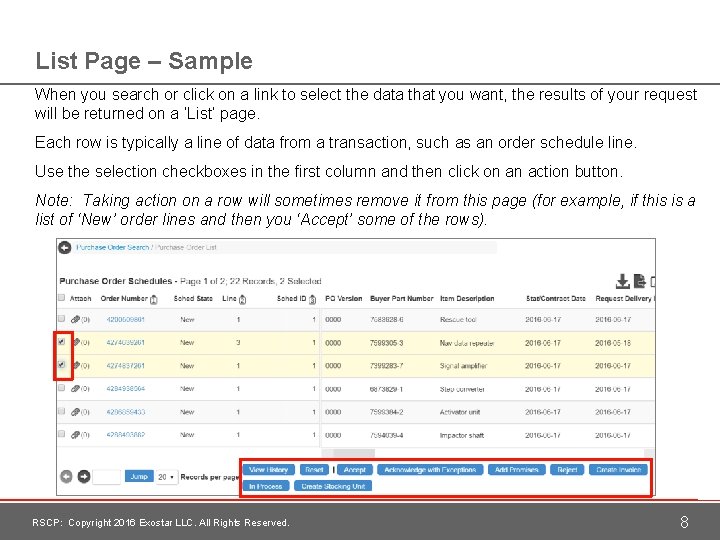Click the page number input field
This screenshot has height=540, width=720.
click(x=107, y=477)
